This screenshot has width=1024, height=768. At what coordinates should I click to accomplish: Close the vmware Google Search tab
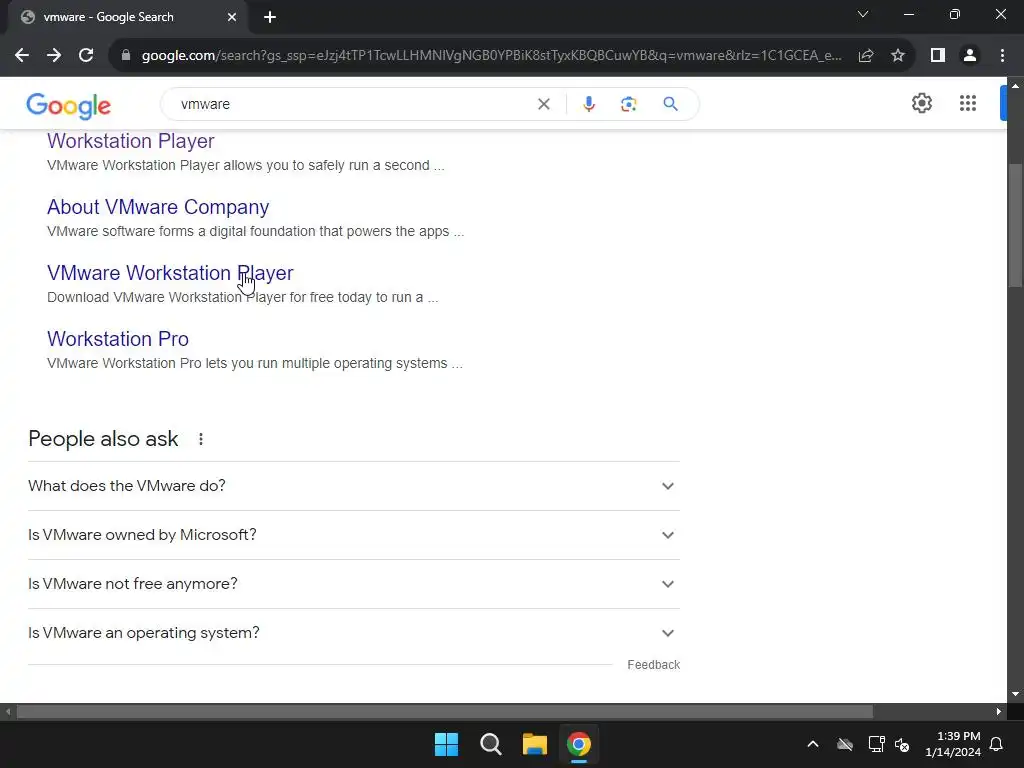click(x=232, y=17)
